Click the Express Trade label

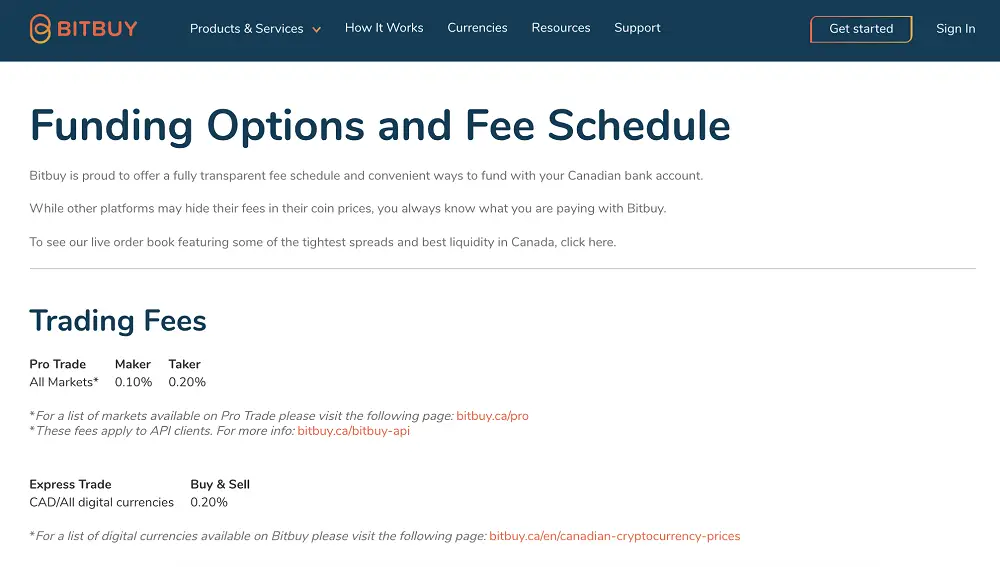click(70, 484)
